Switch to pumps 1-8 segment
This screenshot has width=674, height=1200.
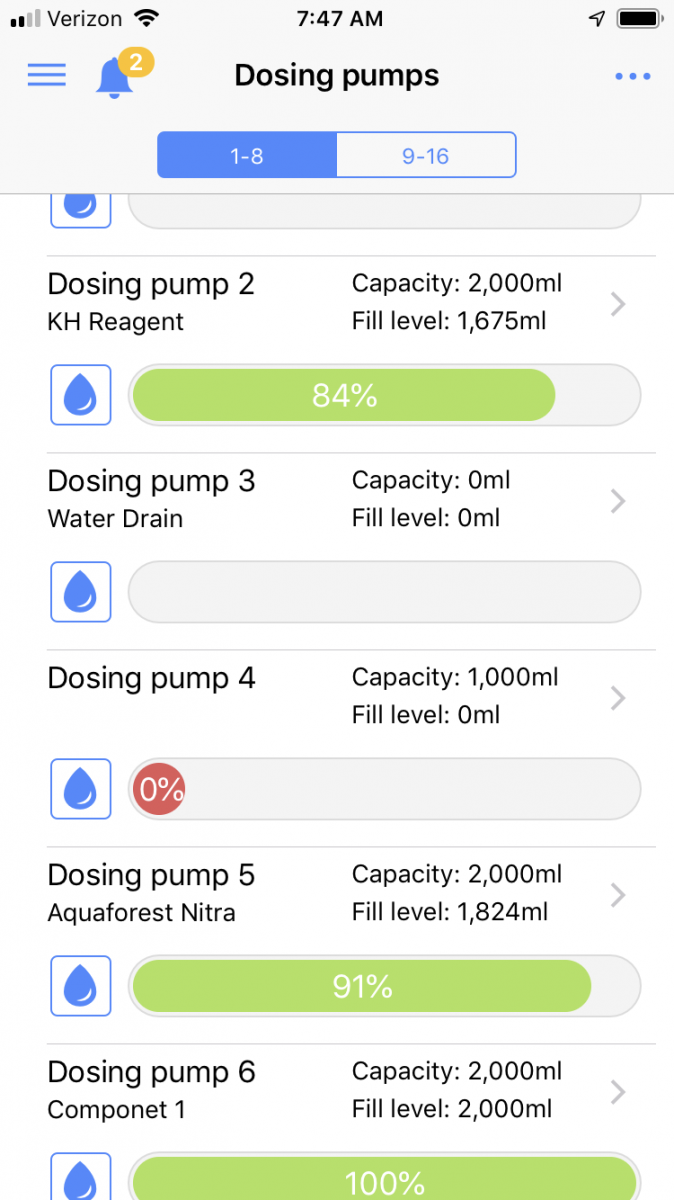(x=247, y=156)
